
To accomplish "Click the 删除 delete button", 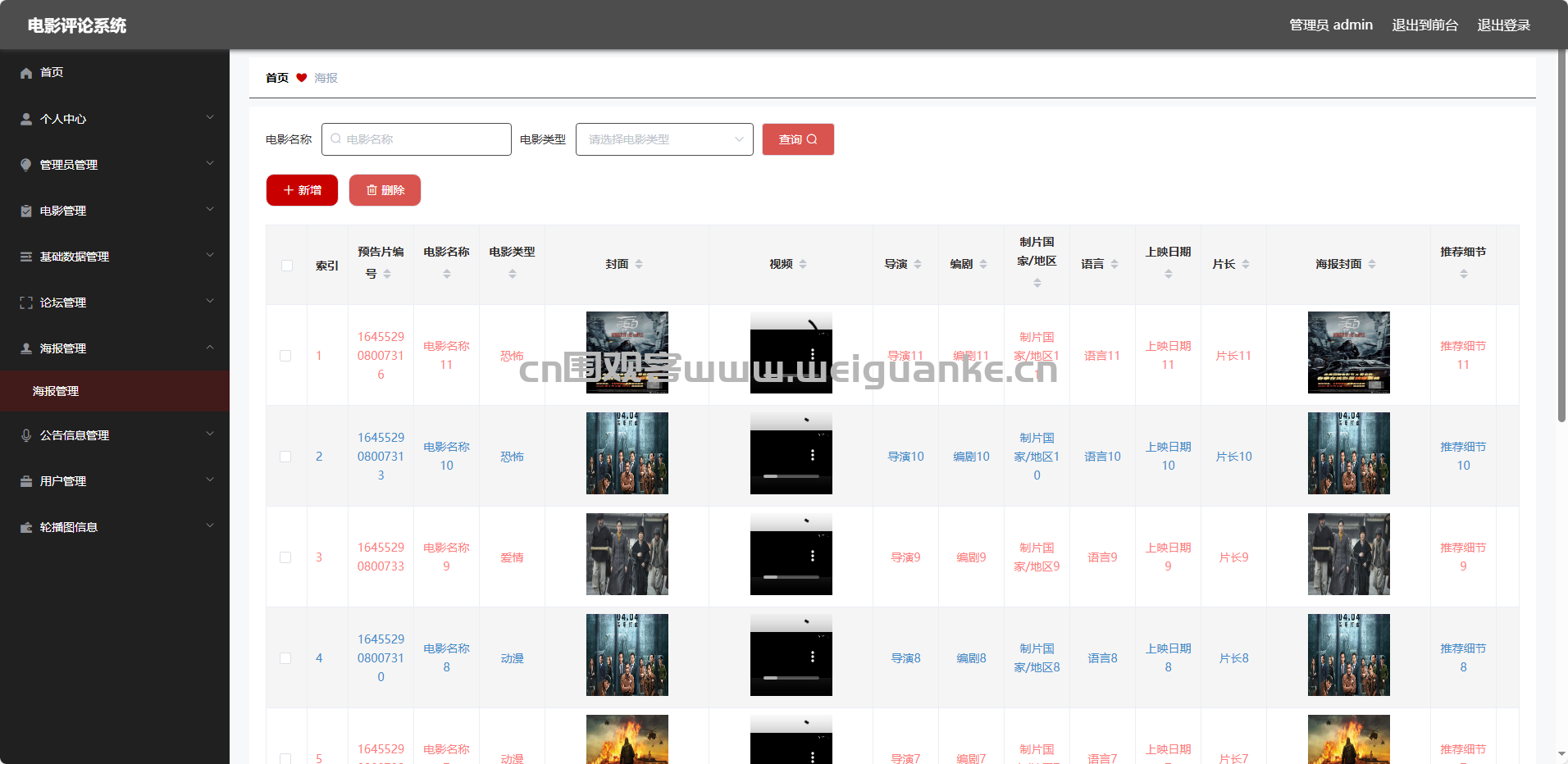I will (385, 190).
